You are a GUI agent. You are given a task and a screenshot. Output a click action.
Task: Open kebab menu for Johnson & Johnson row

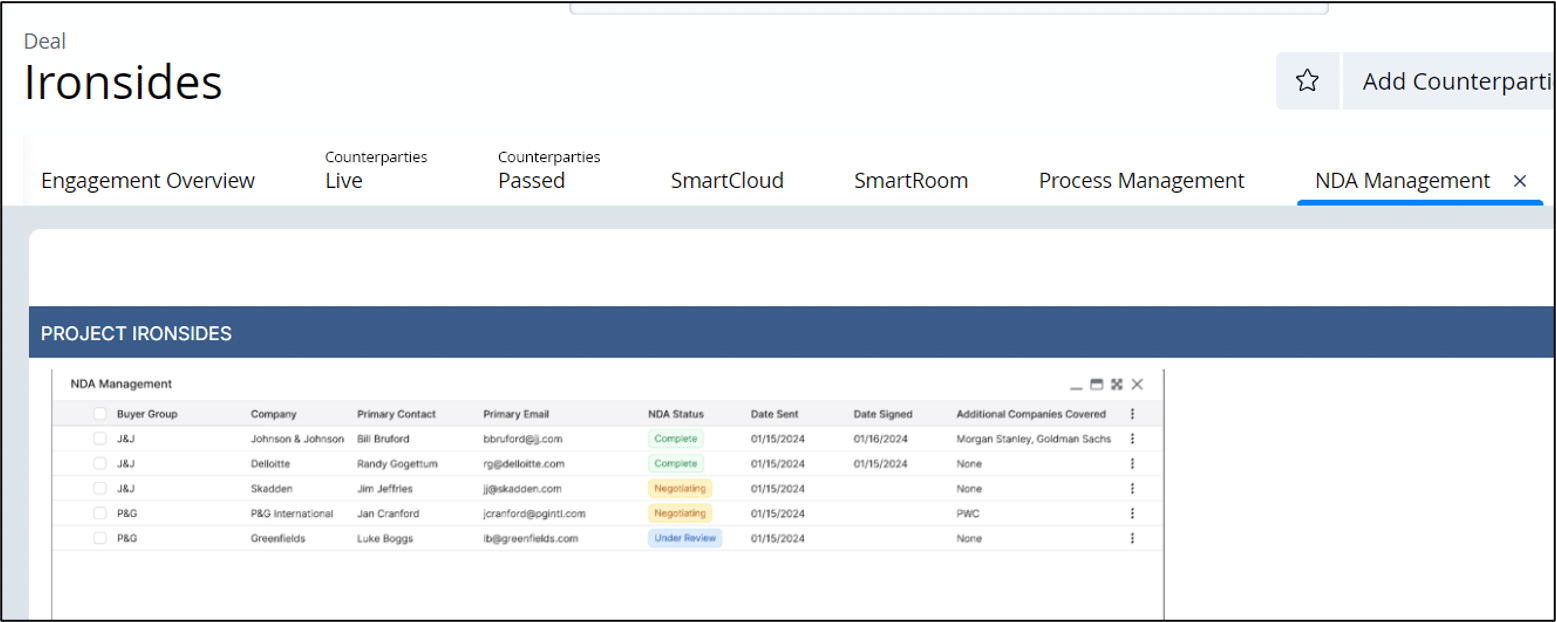tap(1132, 439)
